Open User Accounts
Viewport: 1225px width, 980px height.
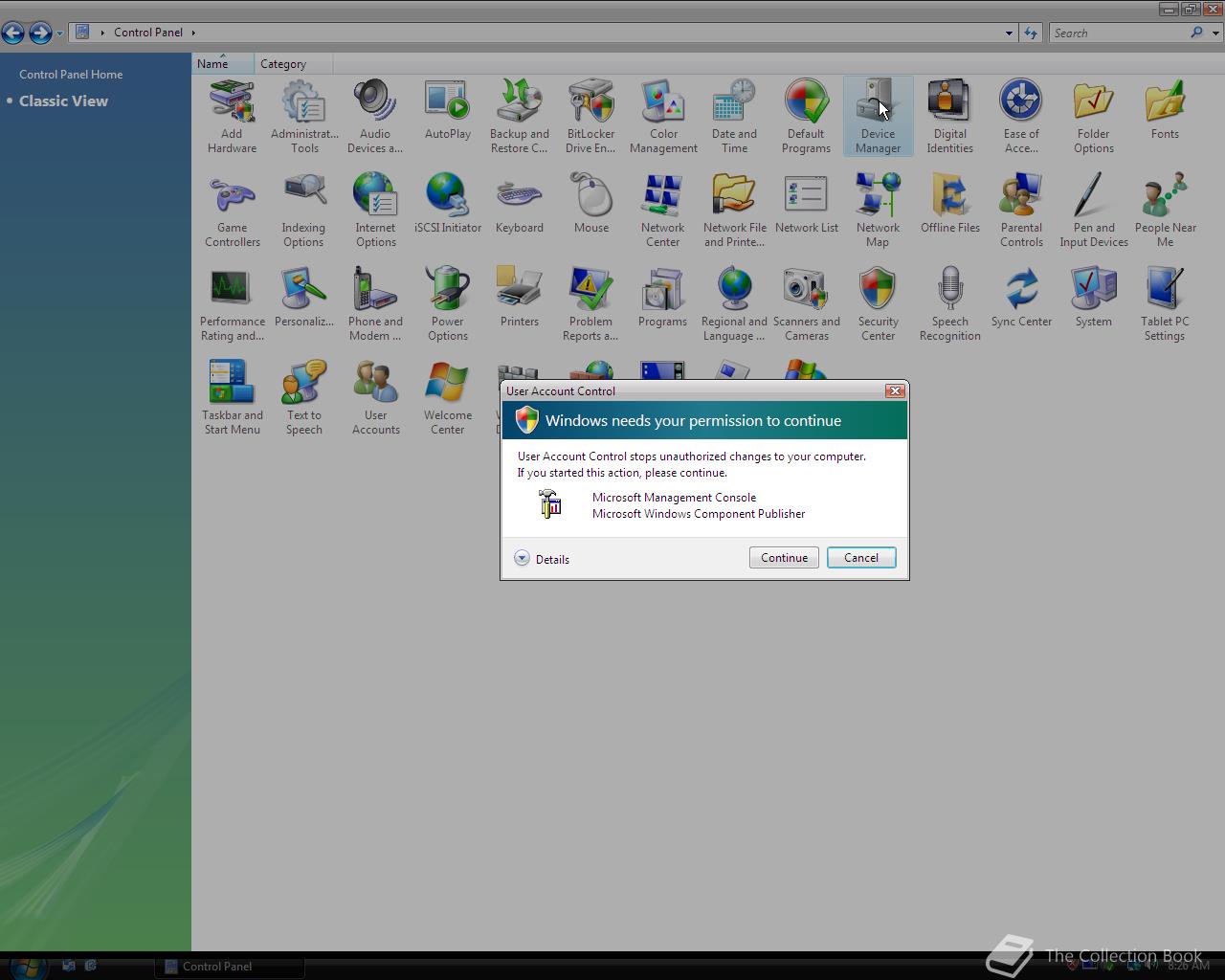click(375, 397)
